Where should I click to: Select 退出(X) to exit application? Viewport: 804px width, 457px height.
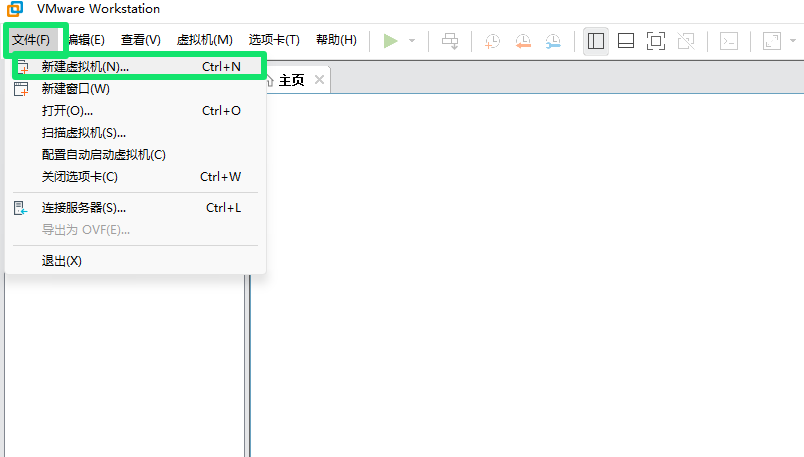coord(61,261)
